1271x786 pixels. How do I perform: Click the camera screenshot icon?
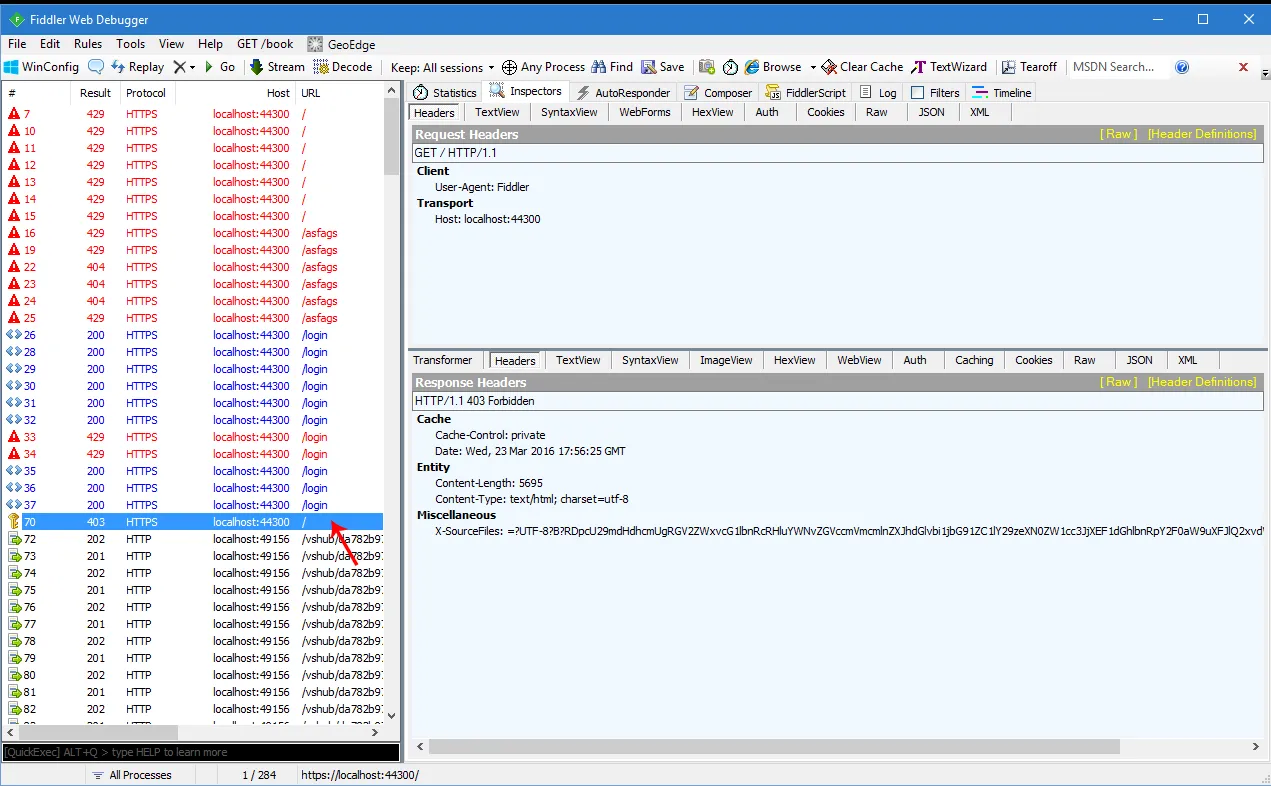click(x=707, y=67)
